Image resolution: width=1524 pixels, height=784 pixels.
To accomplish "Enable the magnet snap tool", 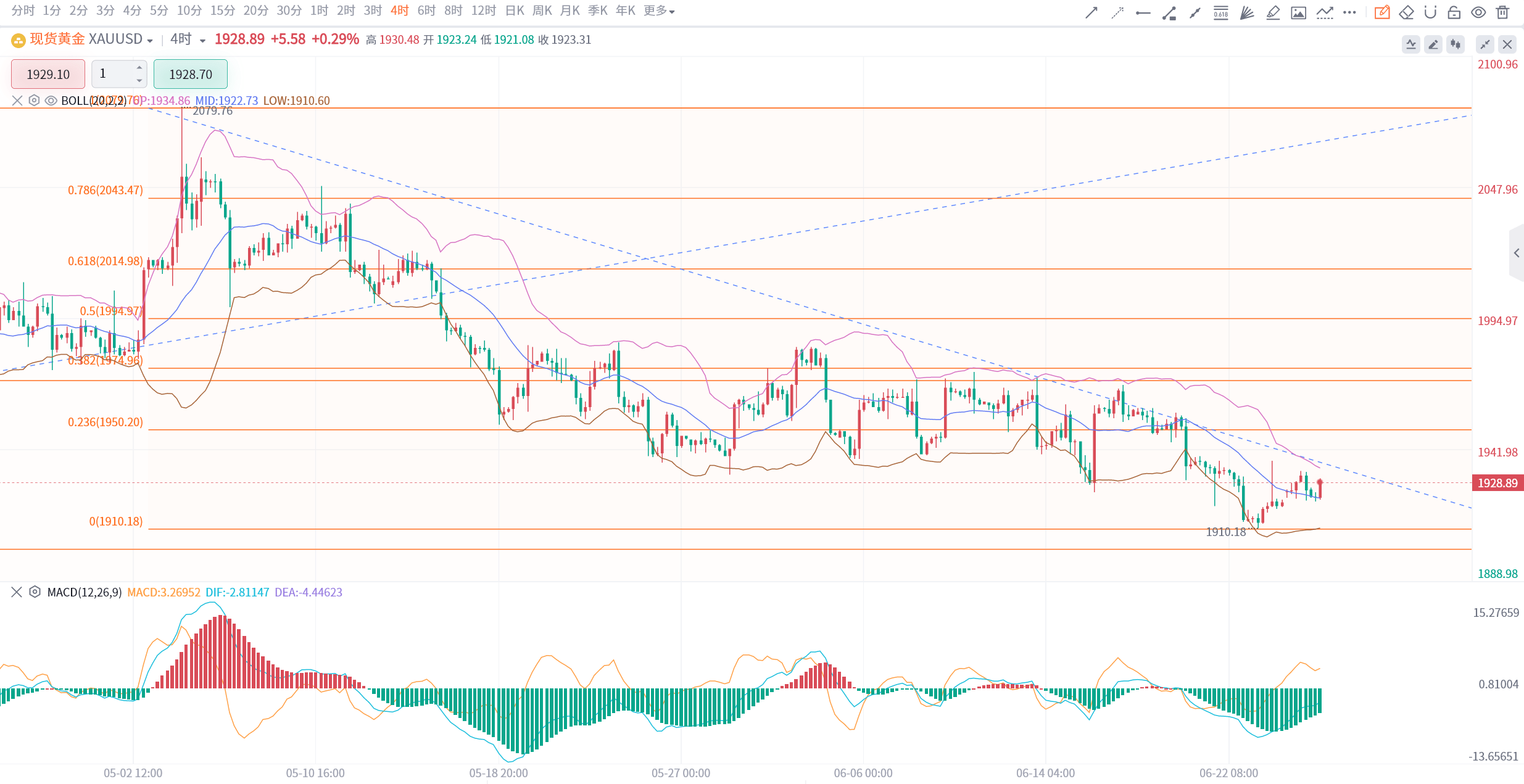I will pos(1430,12).
